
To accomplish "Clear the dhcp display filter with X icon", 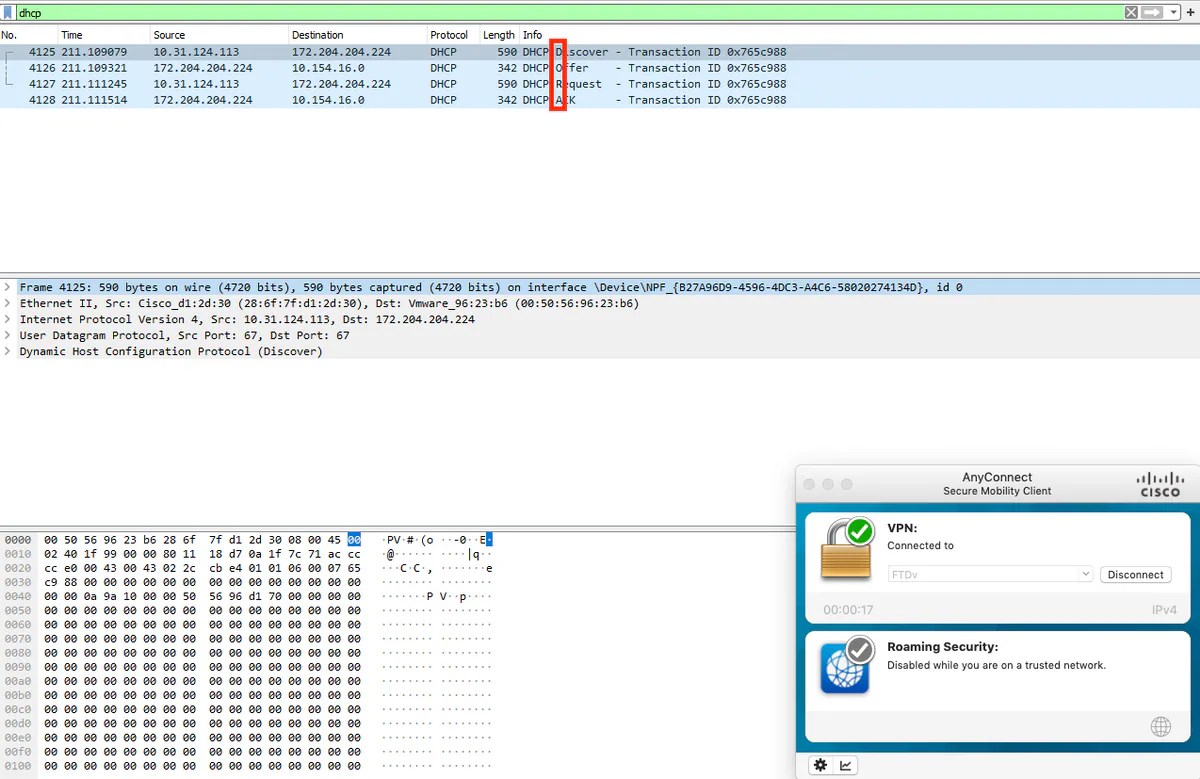I will (x=1129, y=12).
